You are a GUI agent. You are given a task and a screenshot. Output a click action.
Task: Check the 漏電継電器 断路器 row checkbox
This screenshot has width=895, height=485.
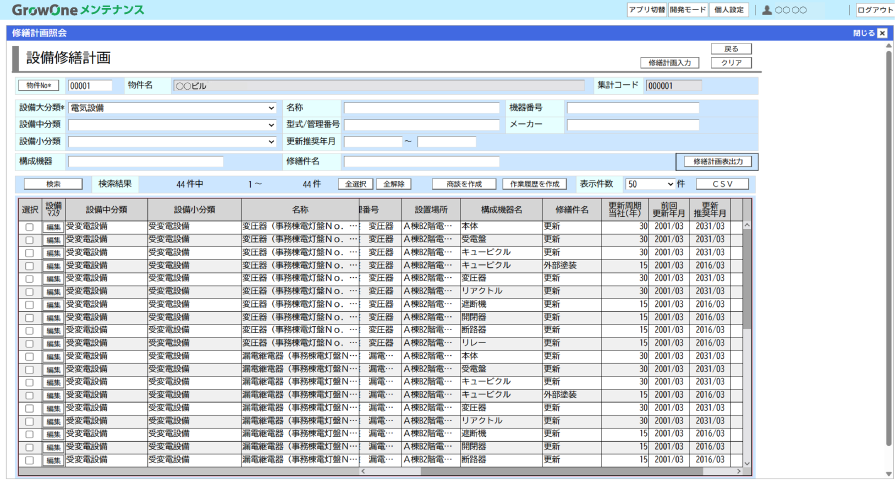30,460
